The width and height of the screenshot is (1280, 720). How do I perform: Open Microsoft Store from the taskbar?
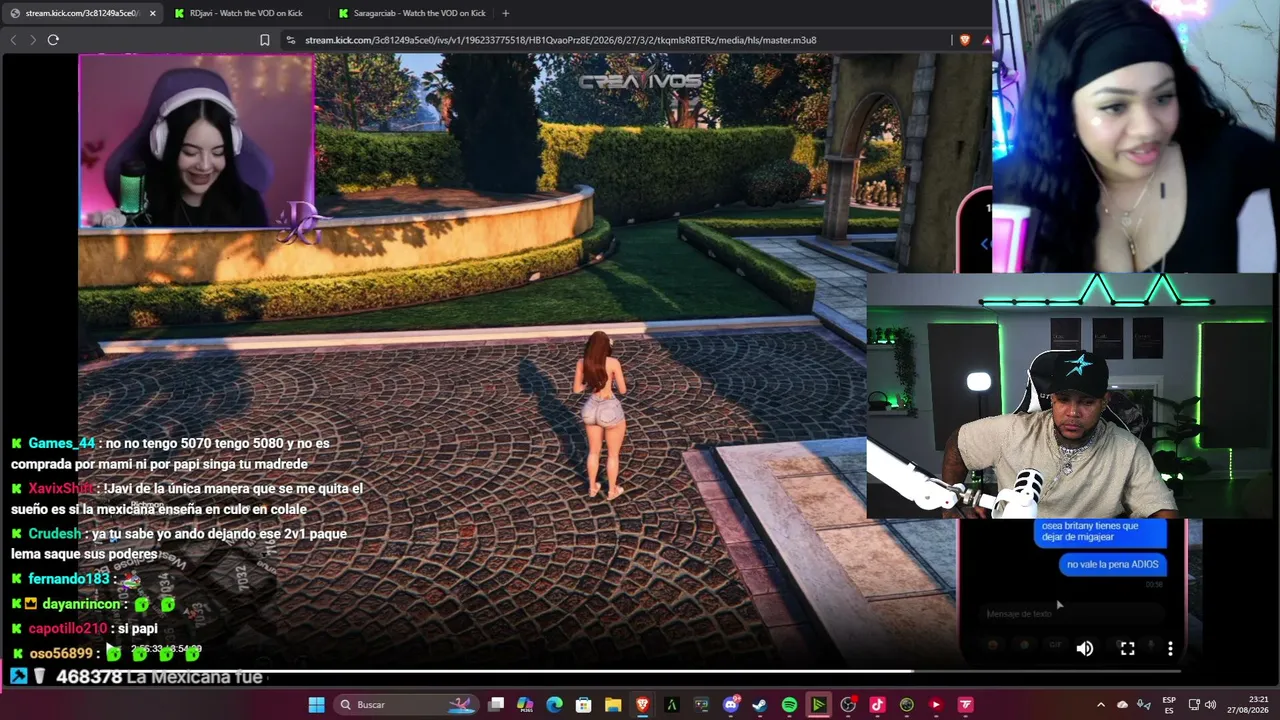pos(584,705)
